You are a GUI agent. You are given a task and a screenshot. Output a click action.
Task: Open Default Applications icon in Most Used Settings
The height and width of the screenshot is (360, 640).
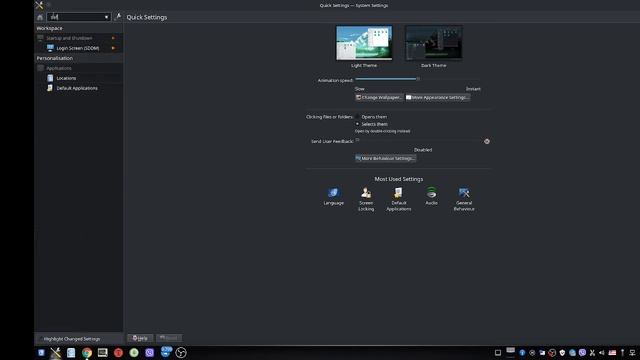(x=399, y=199)
